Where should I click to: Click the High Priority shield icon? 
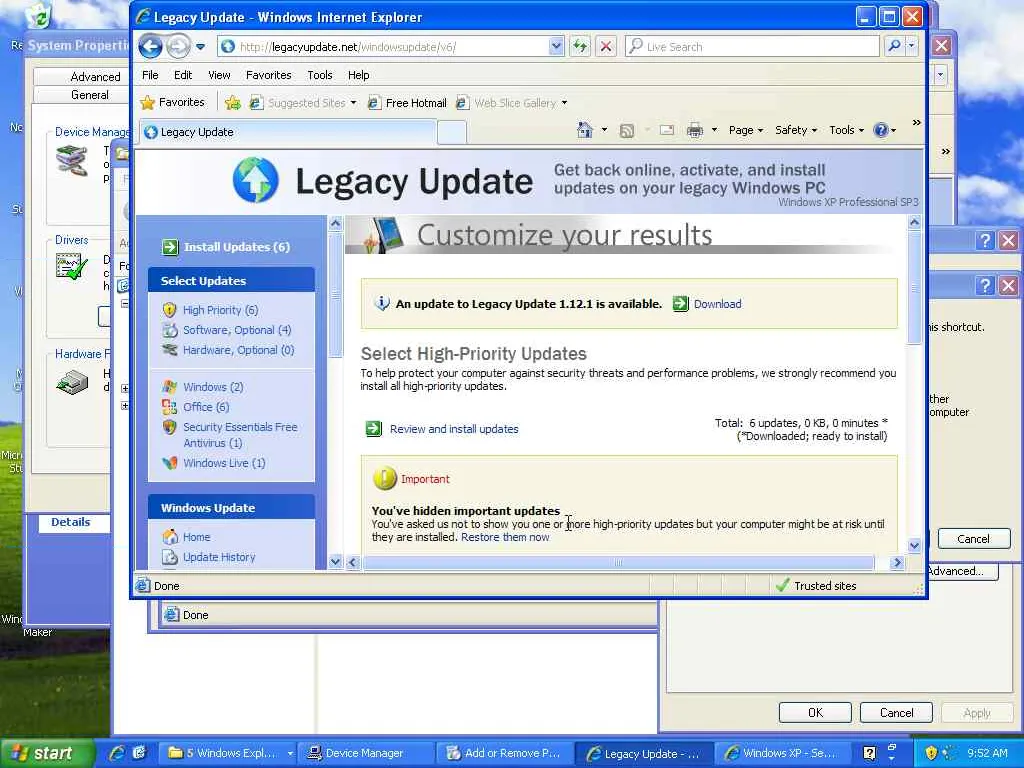point(170,310)
